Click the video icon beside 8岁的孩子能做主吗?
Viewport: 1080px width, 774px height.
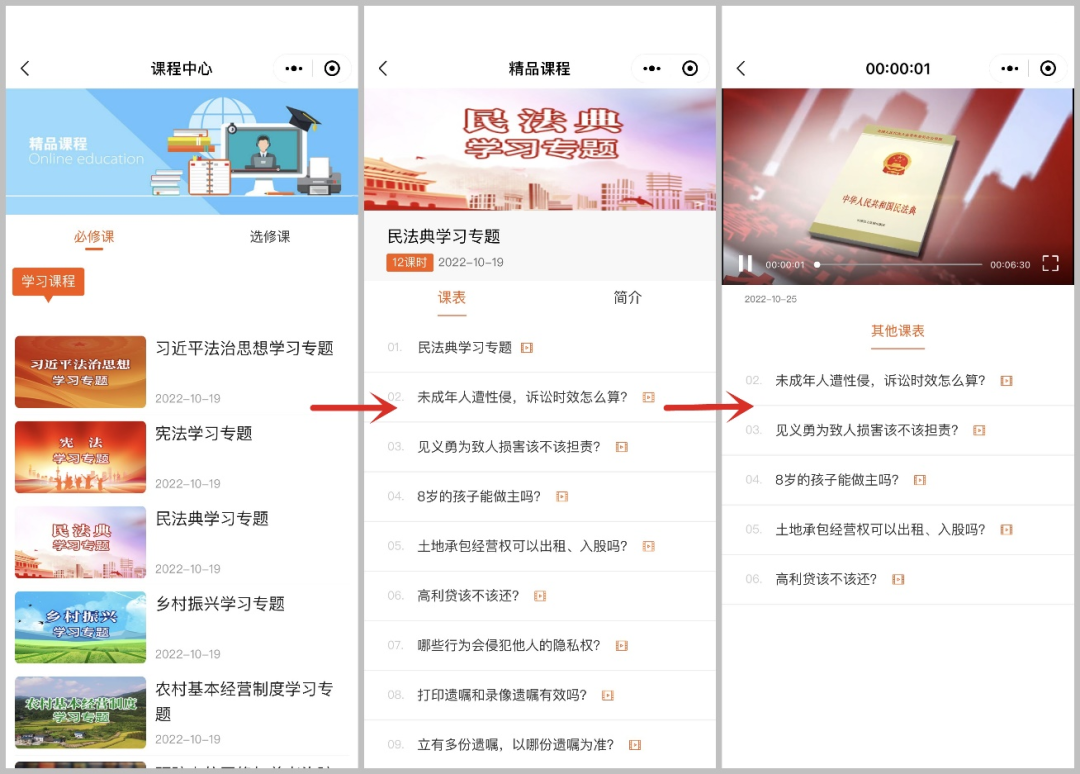[561, 496]
